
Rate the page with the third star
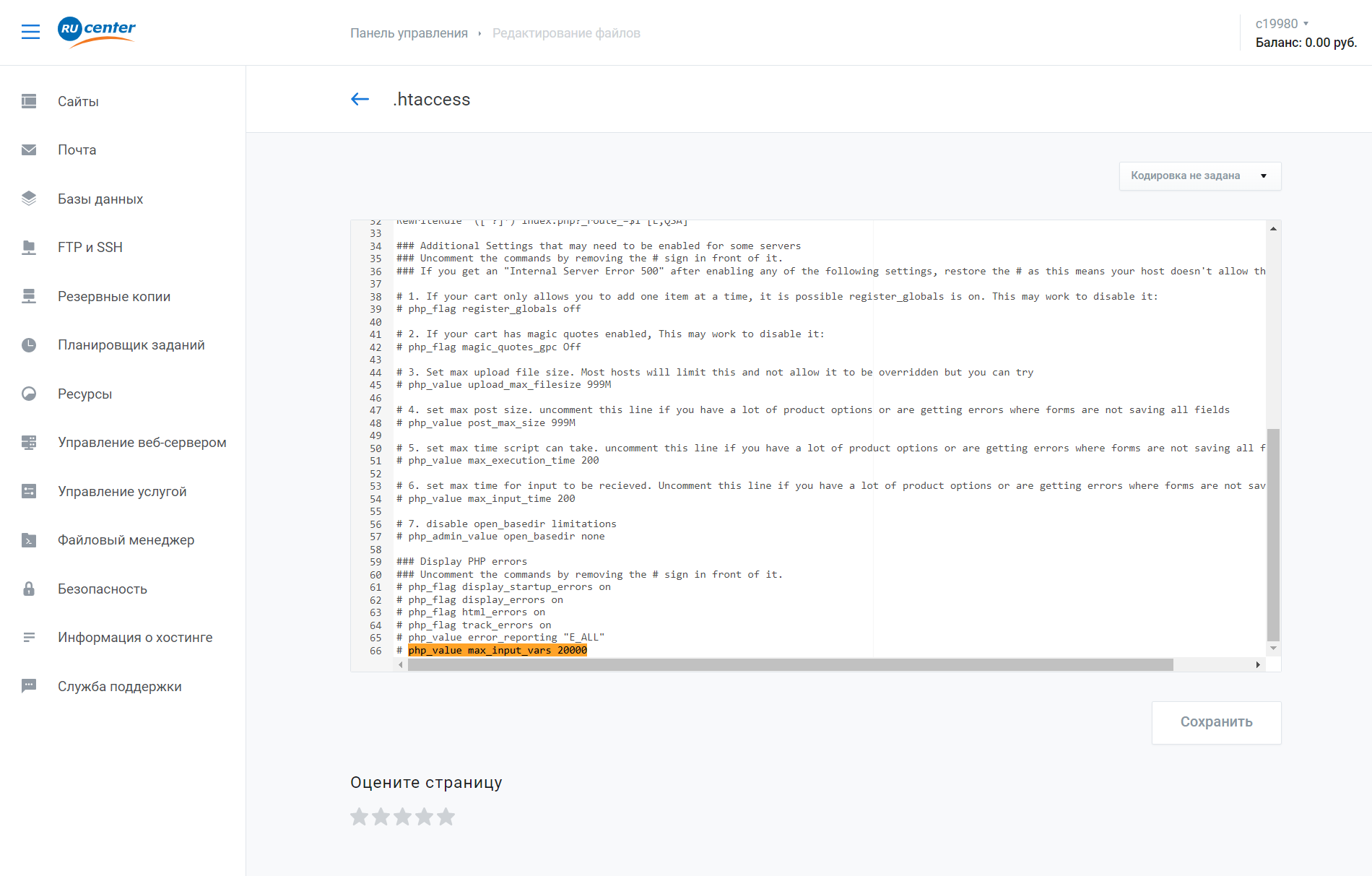(x=403, y=817)
